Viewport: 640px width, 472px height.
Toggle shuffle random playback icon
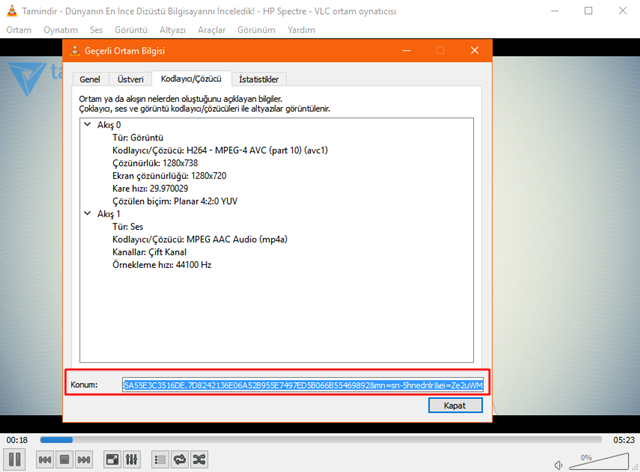tap(199, 460)
